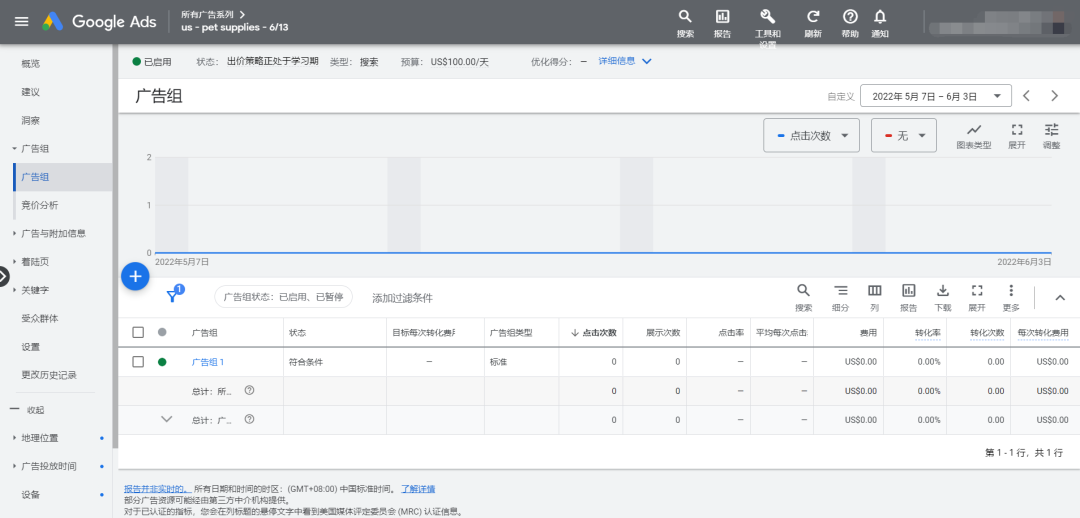
Task: Open the hamburger main menu
Action: (21, 22)
